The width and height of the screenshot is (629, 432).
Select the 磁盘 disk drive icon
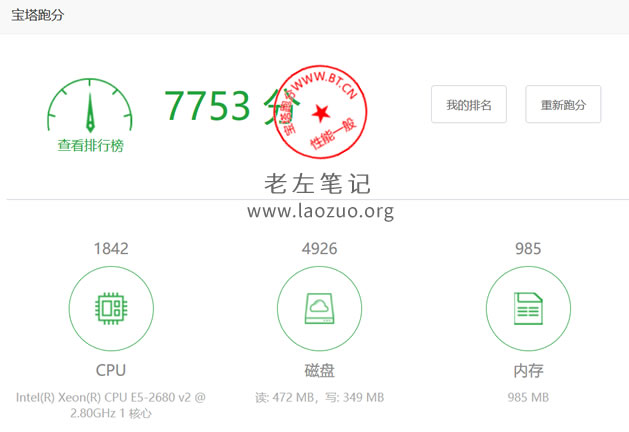pyautogui.click(x=319, y=308)
